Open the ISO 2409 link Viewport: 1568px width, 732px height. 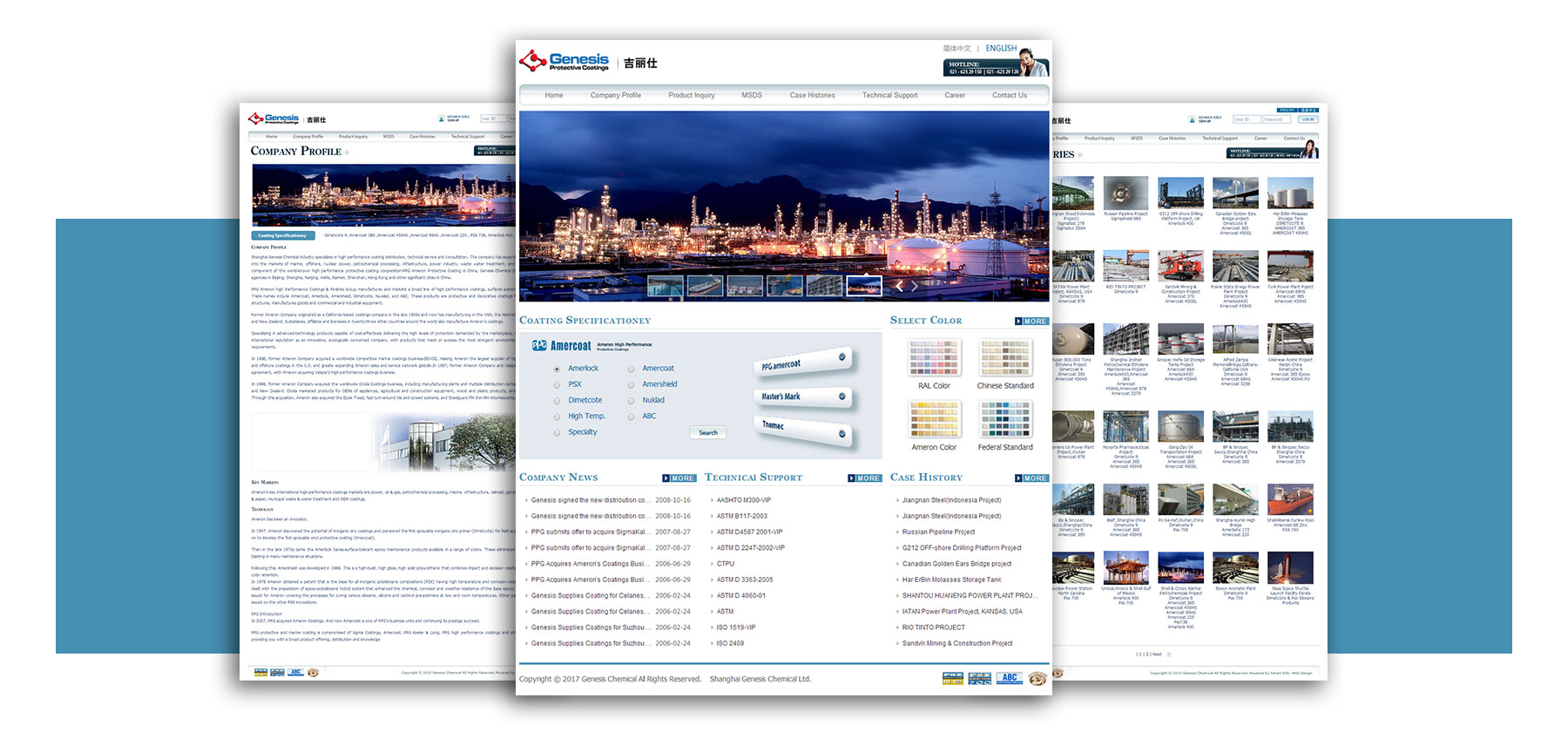[730, 643]
